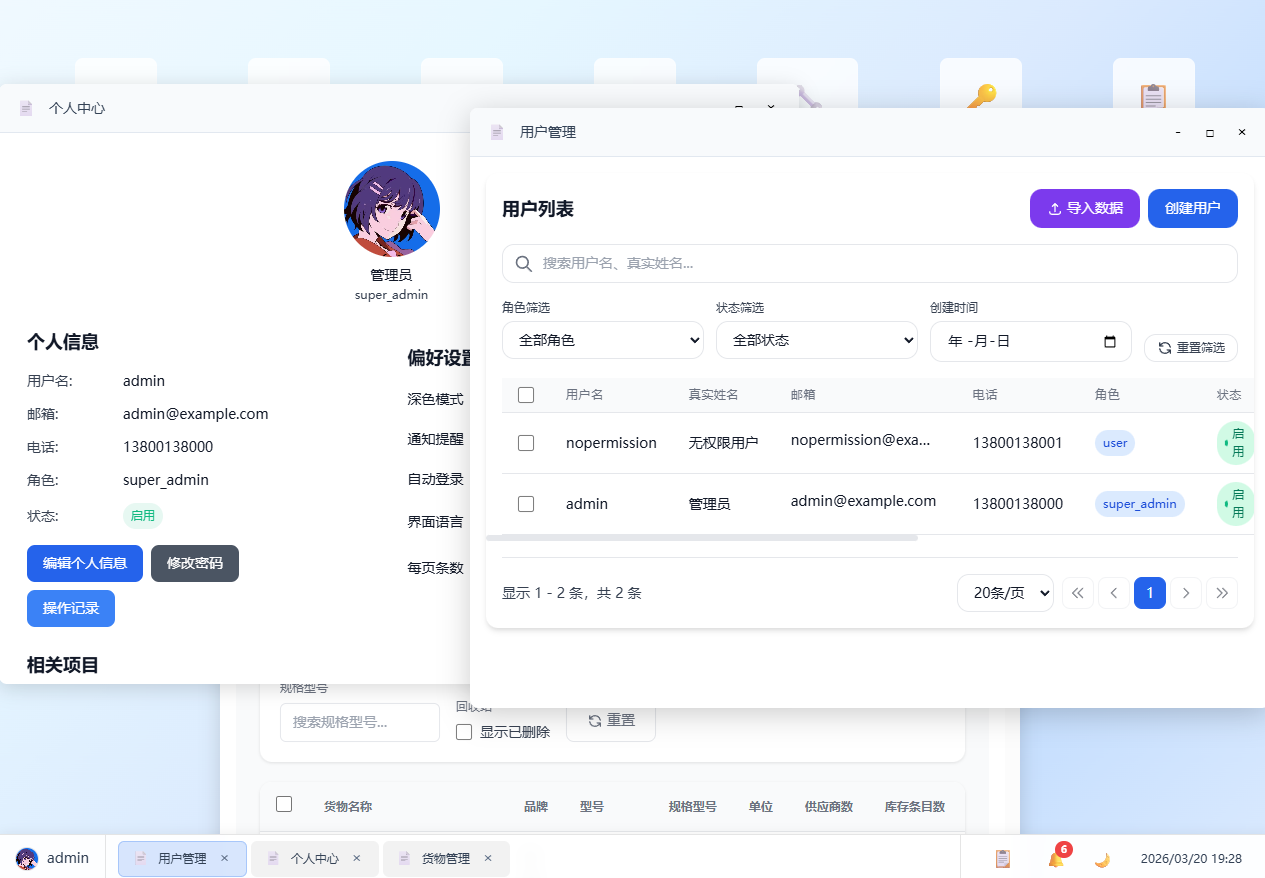The height and width of the screenshot is (878, 1265).
Task: Open the 全部状态 status filter dropdown
Action: coord(816,340)
